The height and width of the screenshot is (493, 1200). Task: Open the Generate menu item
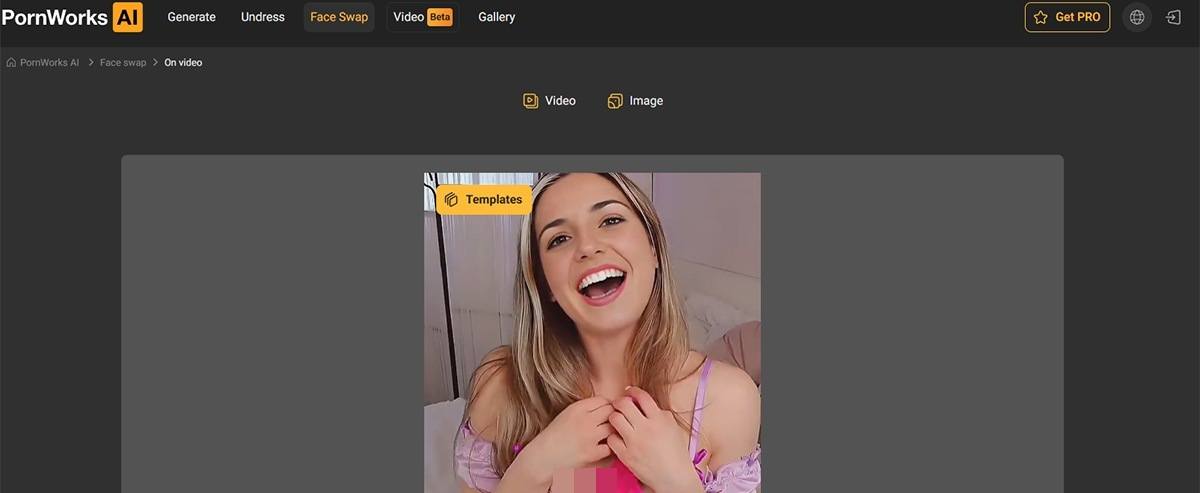191,17
